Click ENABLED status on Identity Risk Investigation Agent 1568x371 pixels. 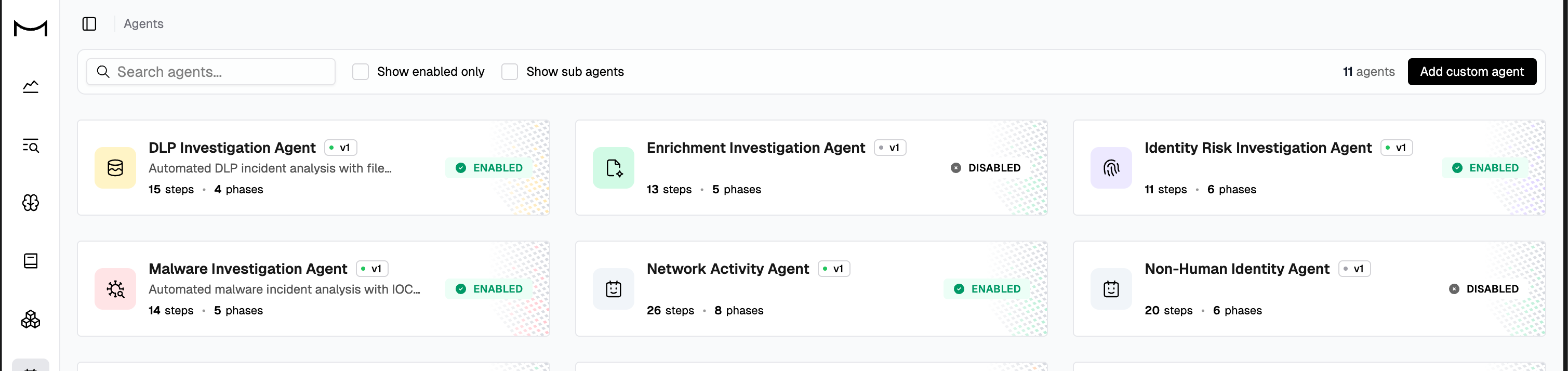click(1485, 167)
